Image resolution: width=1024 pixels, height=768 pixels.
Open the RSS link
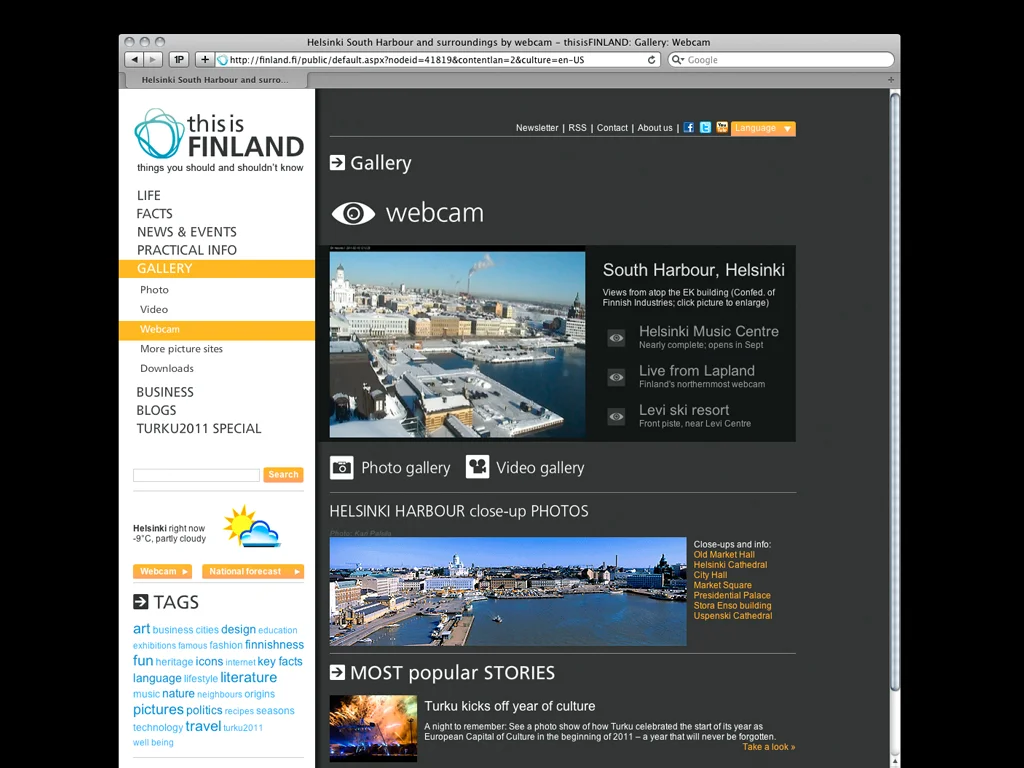tap(577, 128)
